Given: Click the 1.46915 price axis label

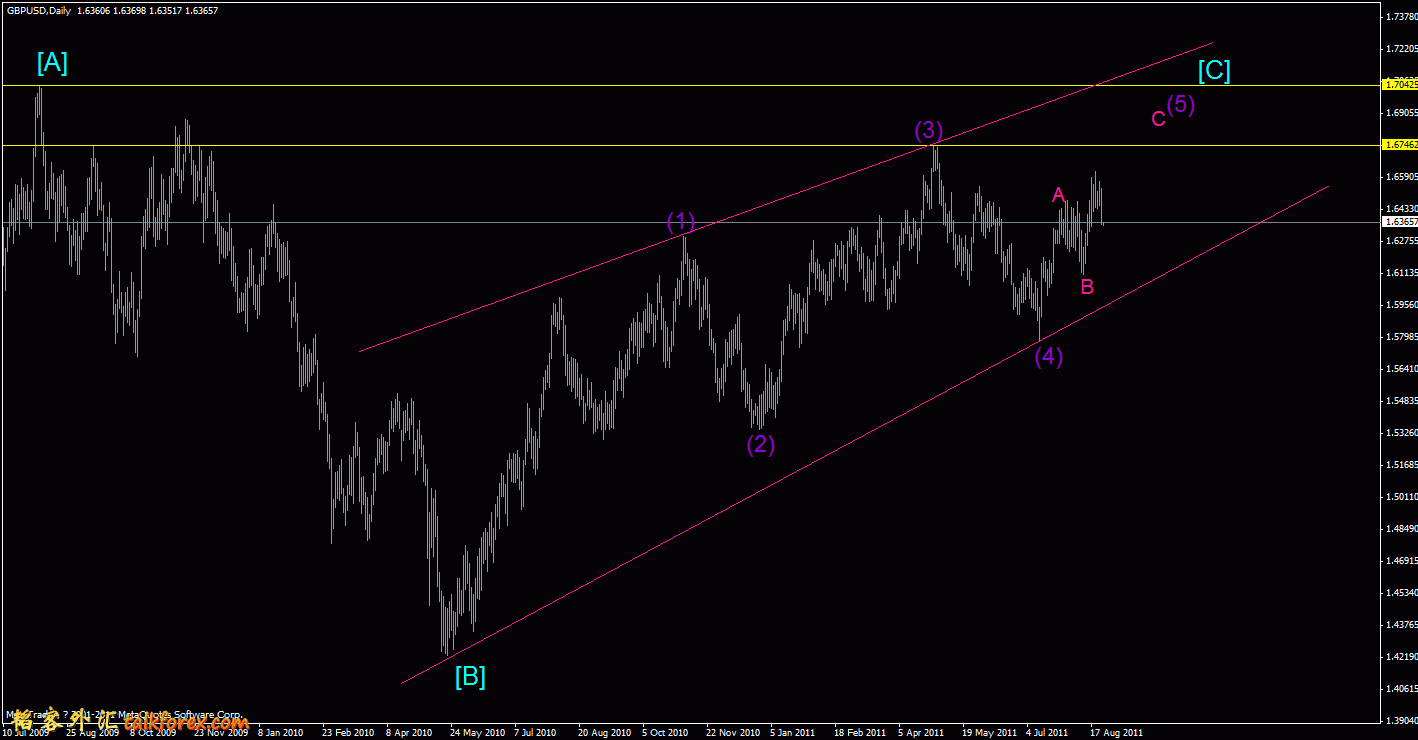Looking at the screenshot, I should 1402,561.
